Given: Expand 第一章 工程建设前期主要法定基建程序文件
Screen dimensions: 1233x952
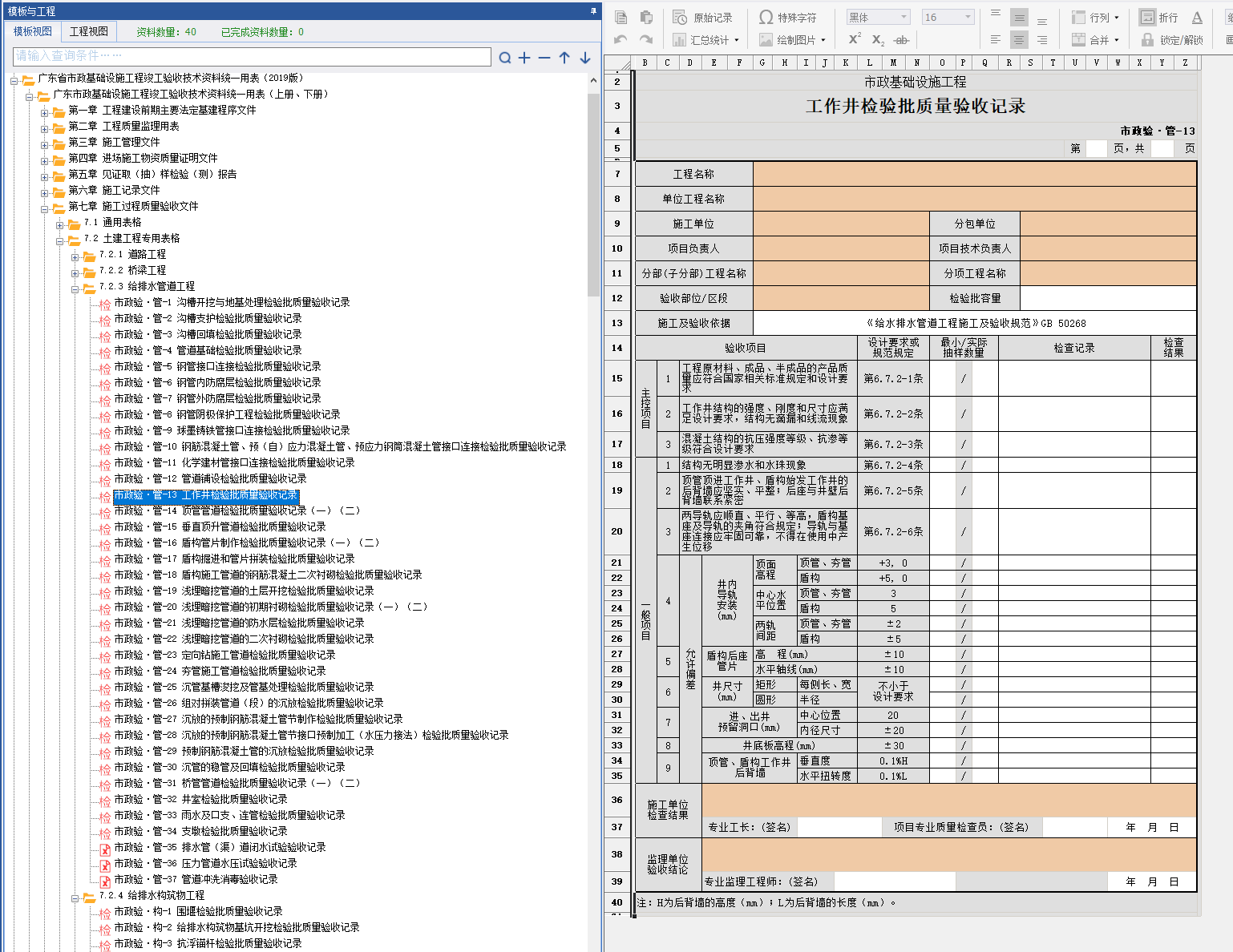Looking at the screenshot, I should point(45,112).
